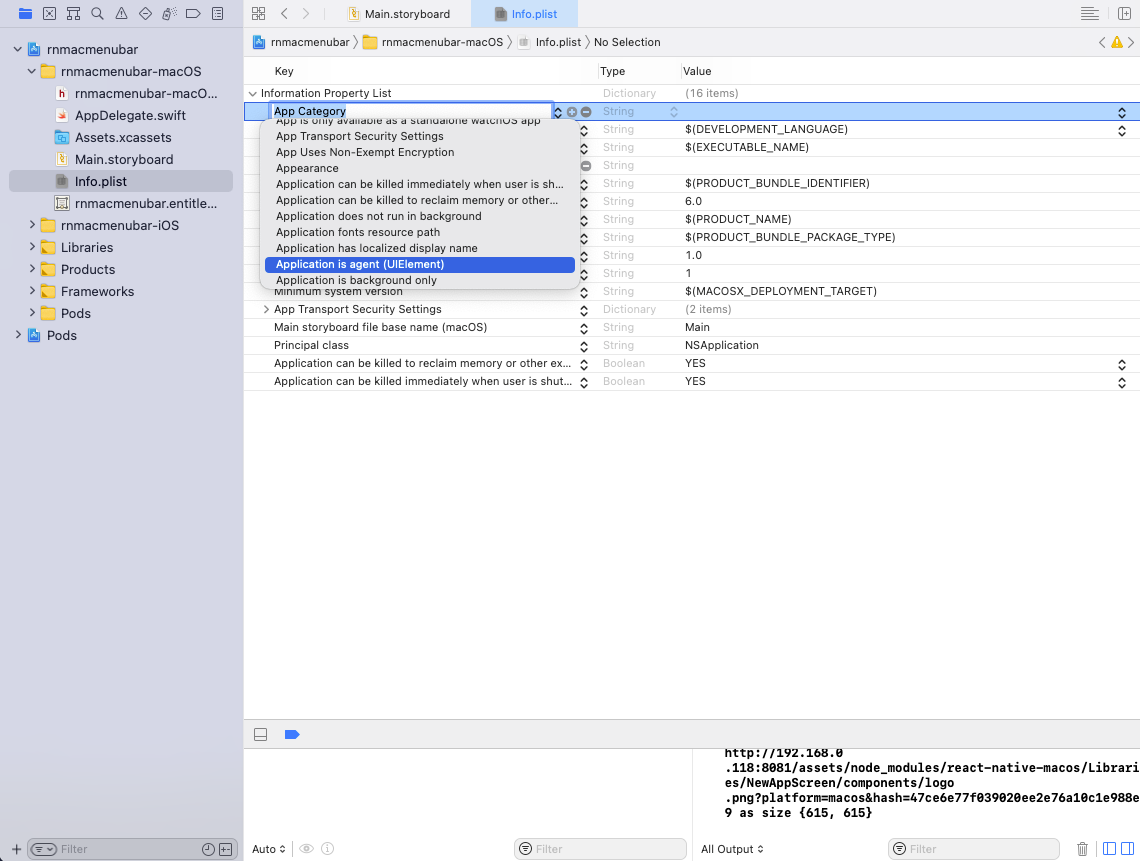Choose Appearance from key list
This screenshot has height=861, width=1140.
point(420,169)
